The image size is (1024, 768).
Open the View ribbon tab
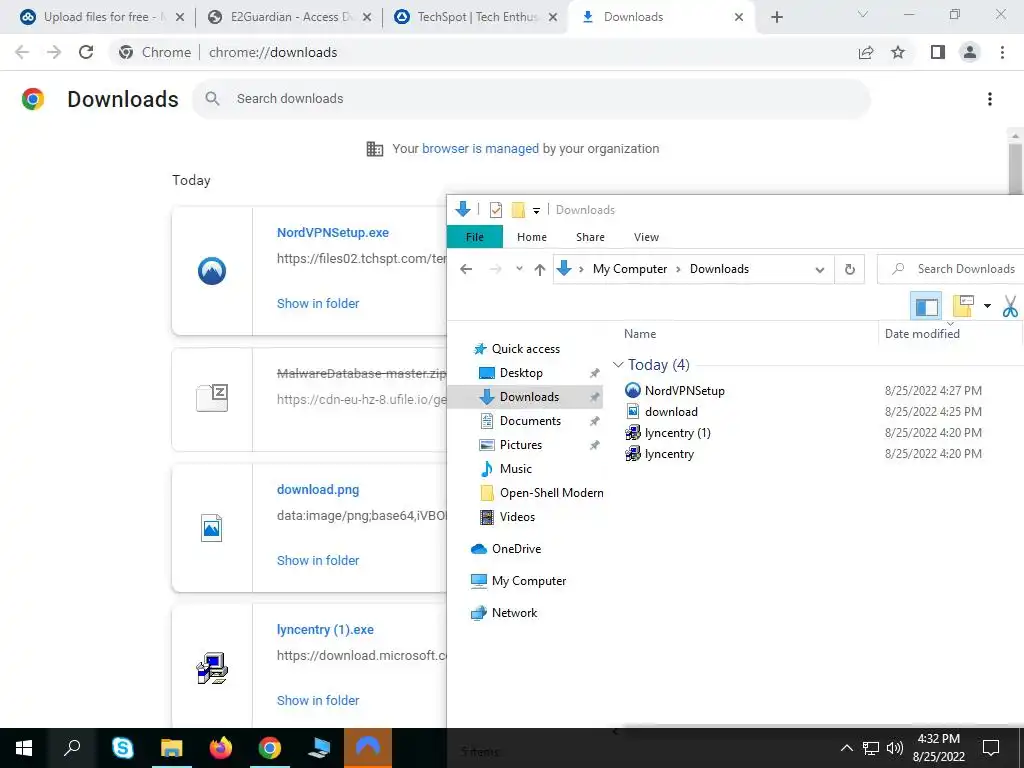(647, 237)
